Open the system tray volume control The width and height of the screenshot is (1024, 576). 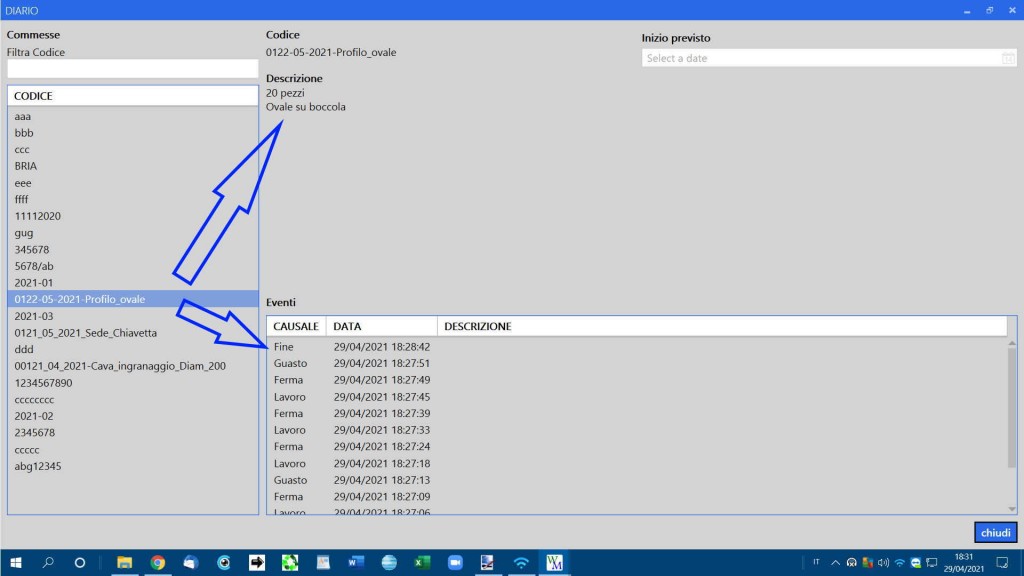pyautogui.click(x=884, y=562)
